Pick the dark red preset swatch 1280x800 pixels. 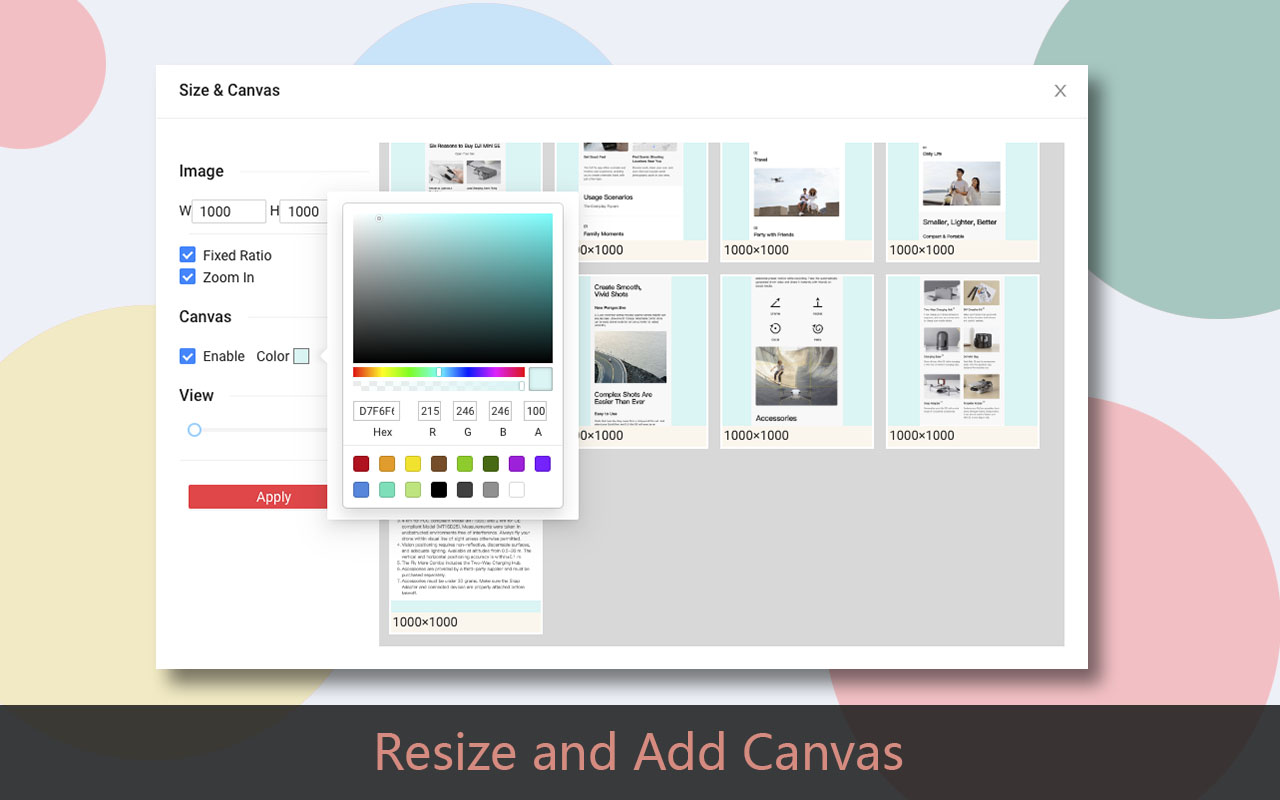[x=361, y=464]
